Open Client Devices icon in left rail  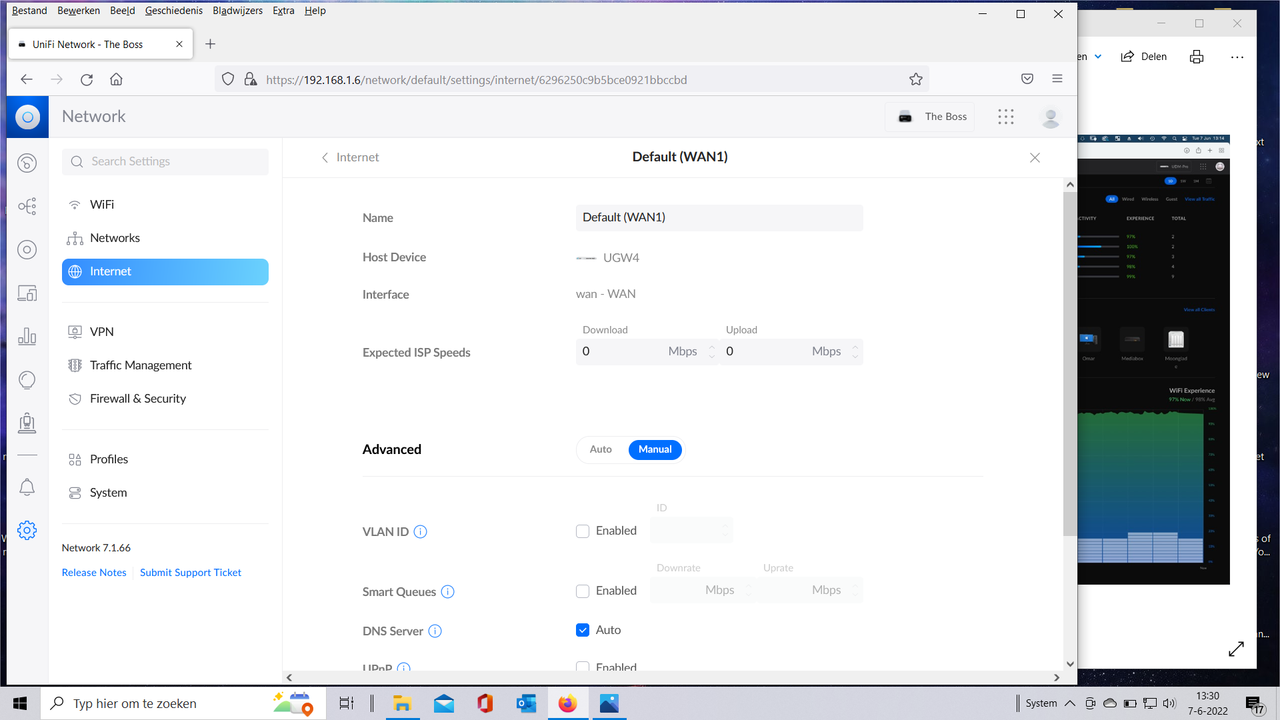[x=27, y=293]
